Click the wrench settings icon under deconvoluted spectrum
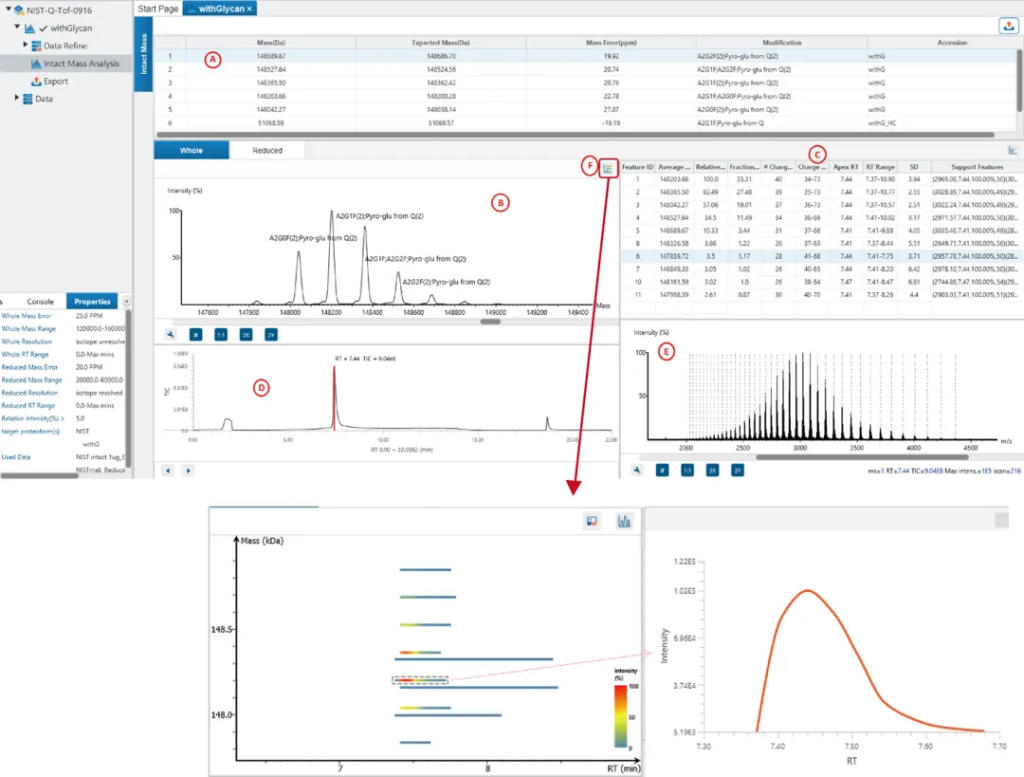The height and width of the screenshot is (777, 1024). click(171, 335)
